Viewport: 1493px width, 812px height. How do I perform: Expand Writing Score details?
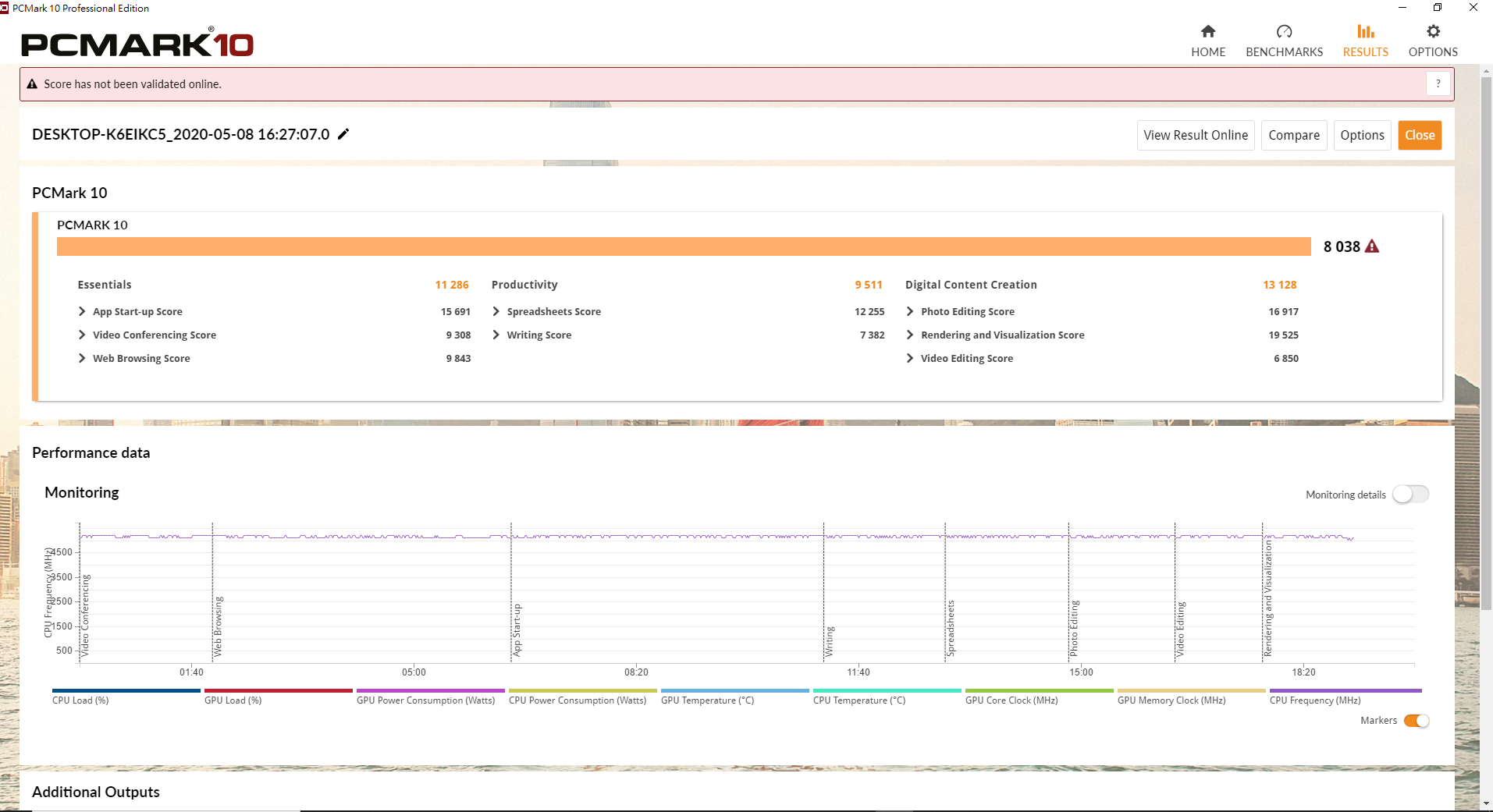[x=496, y=335]
